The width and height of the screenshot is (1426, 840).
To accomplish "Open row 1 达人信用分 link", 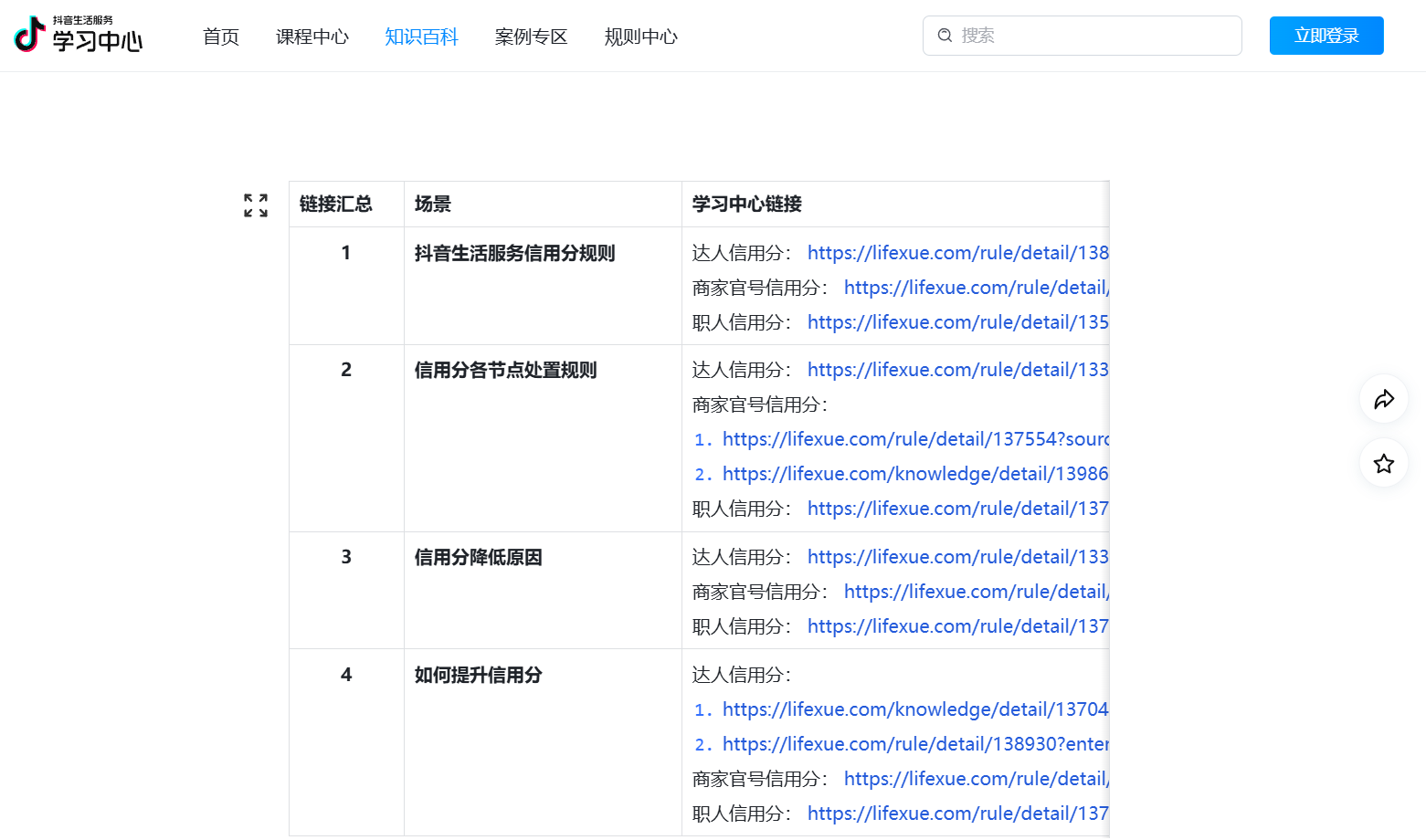I will click(957, 253).
